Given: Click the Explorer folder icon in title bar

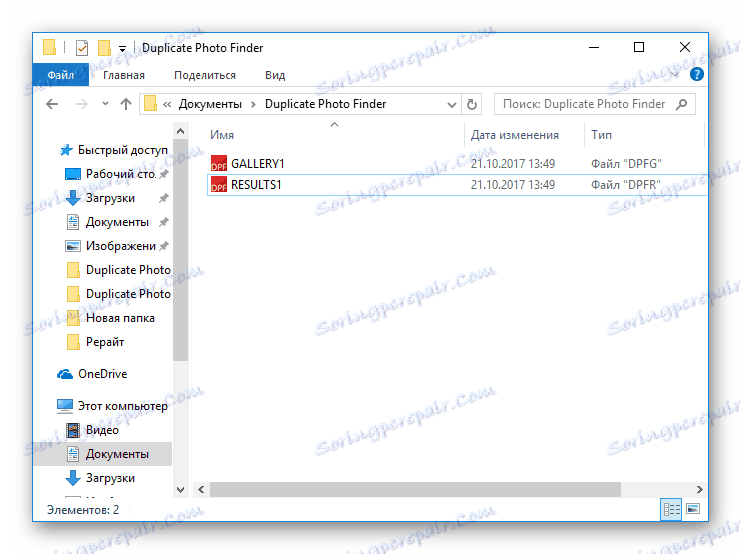Looking at the screenshot, I should (50, 47).
